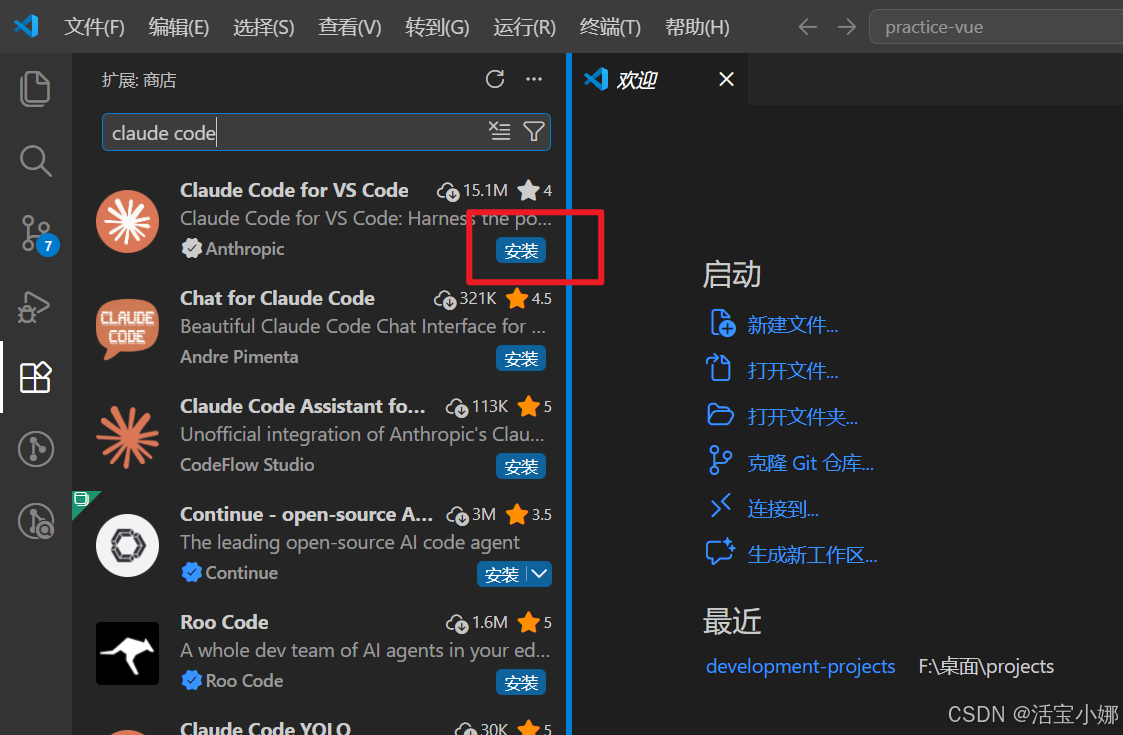Click 生成新工作区... link
Viewport: 1123px width, 735px height.
812,554
